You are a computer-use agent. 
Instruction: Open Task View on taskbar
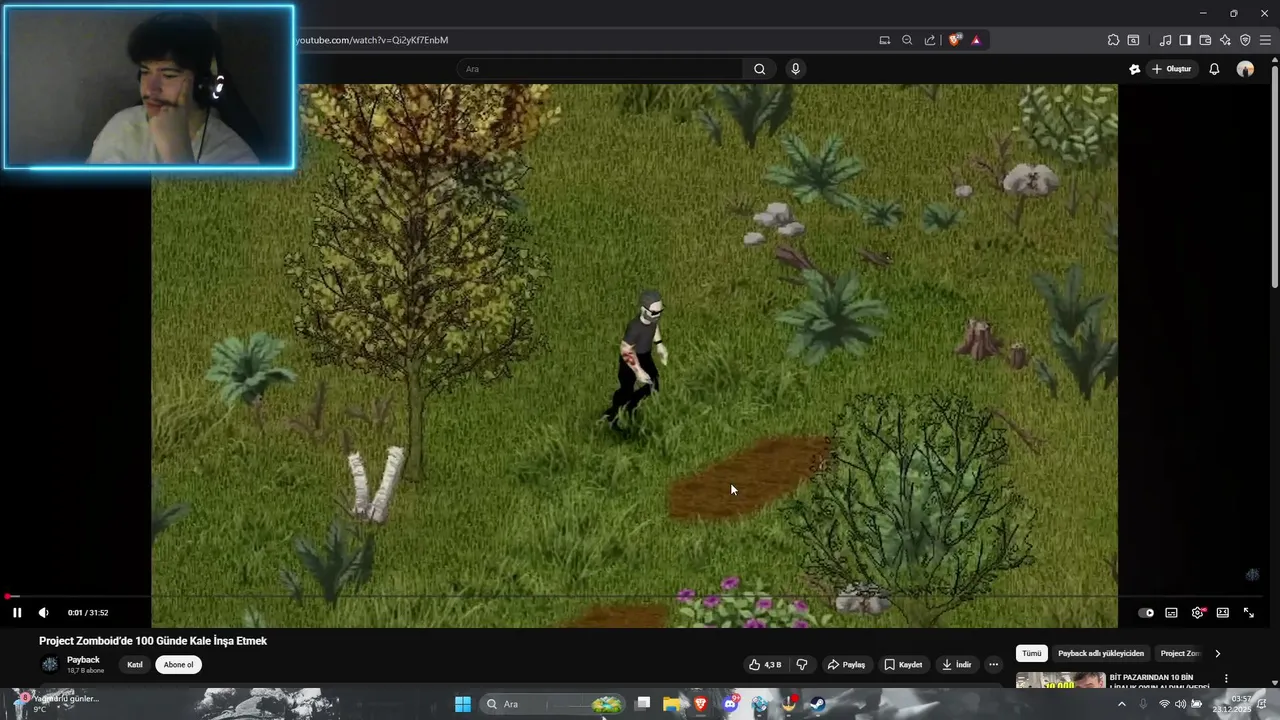(x=643, y=704)
